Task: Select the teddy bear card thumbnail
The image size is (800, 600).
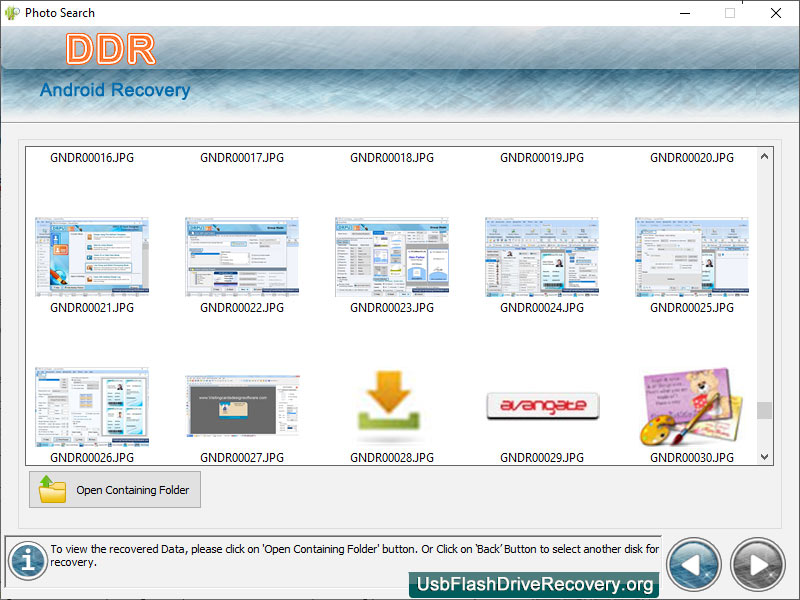Action: coord(690,407)
